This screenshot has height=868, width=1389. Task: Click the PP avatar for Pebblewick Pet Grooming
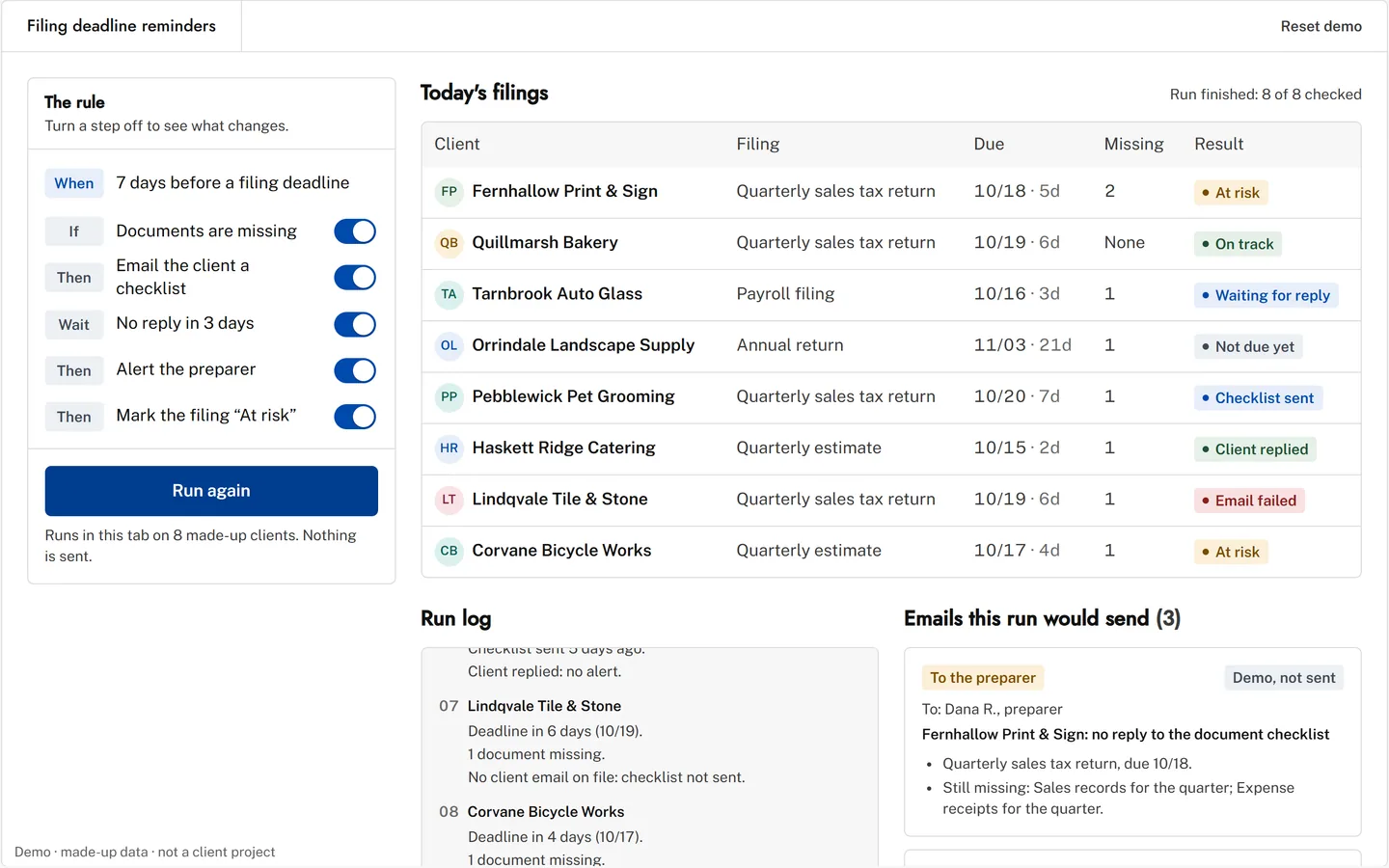tap(449, 396)
